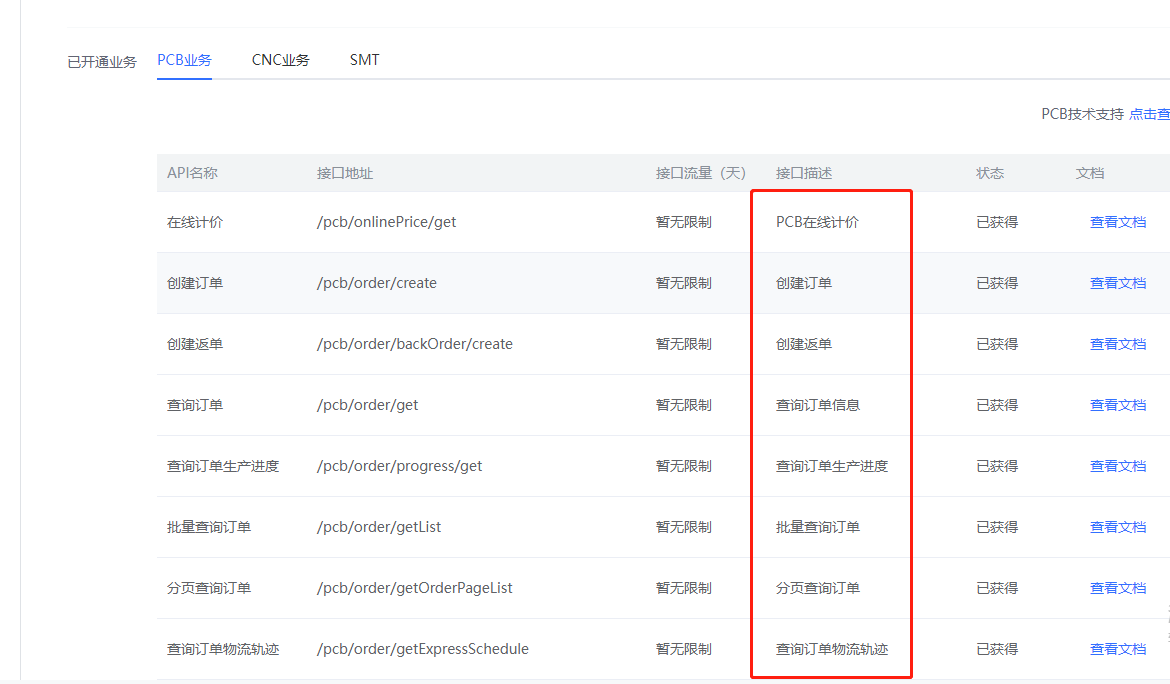1170x684 pixels.
Task: Select the /pcb/onlinePrice/get endpoint path
Action: click(x=386, y=222)
